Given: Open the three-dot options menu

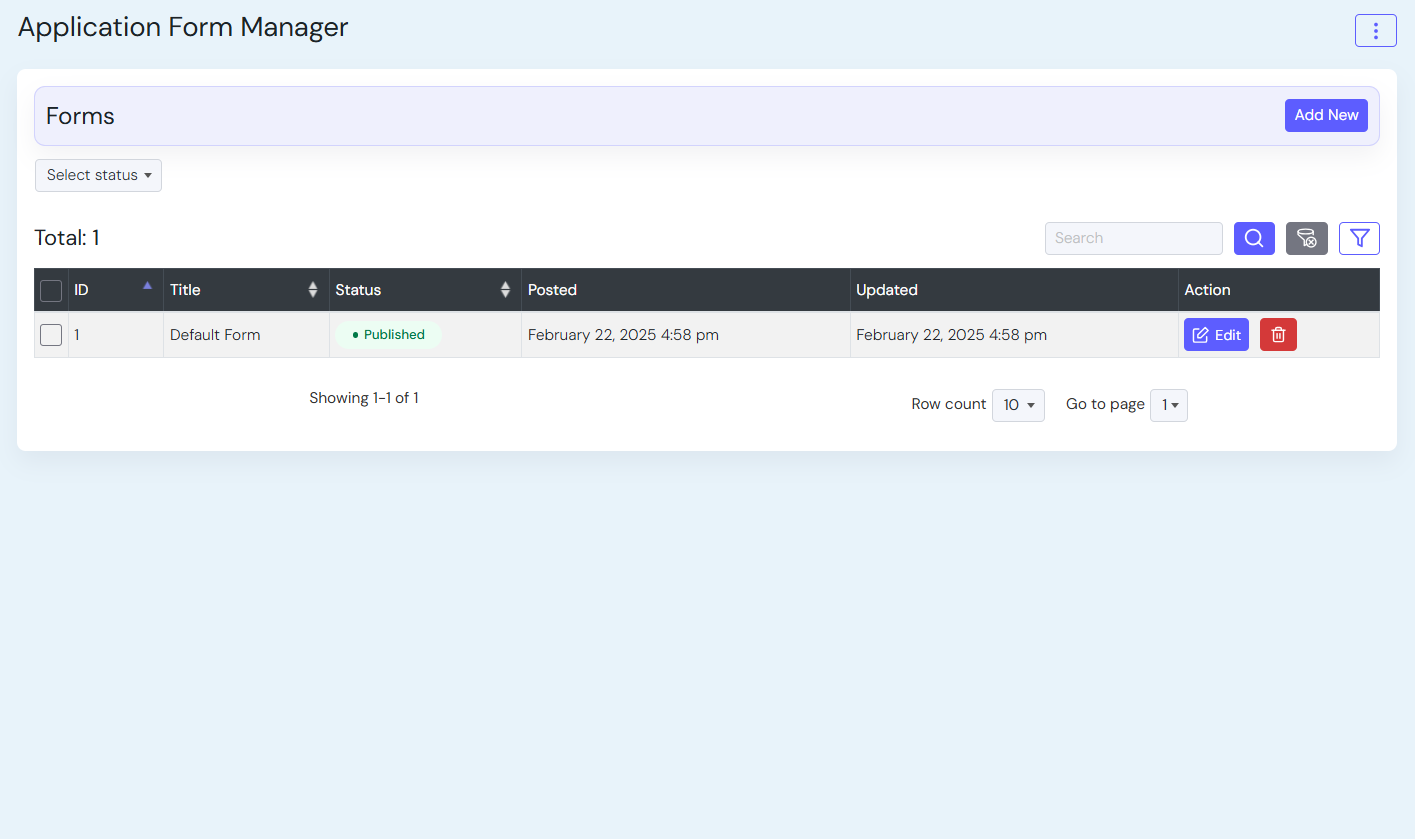Looking at the screenshot, I should [1375, 31].
